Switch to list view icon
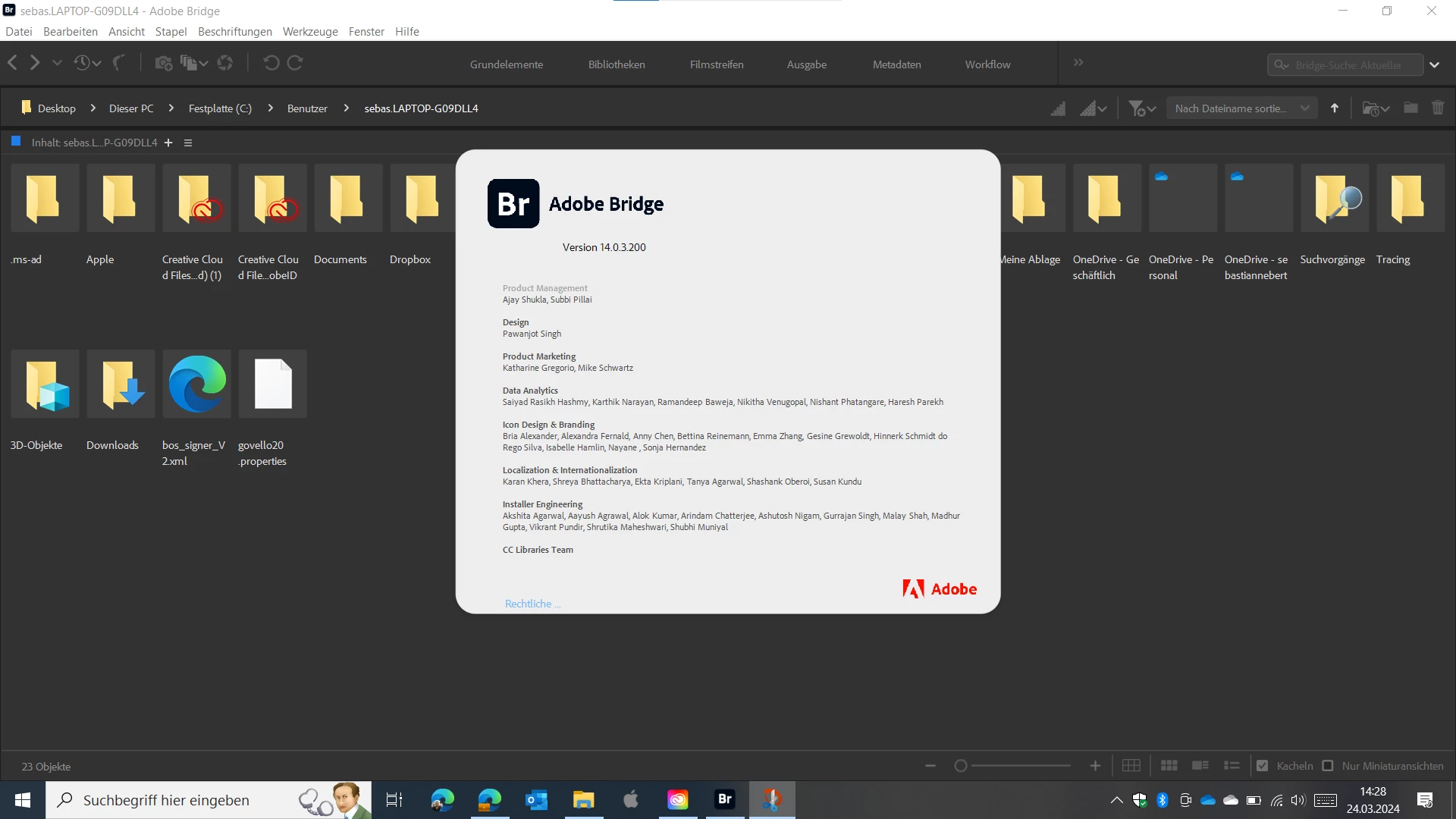 tap(1232, 766)
